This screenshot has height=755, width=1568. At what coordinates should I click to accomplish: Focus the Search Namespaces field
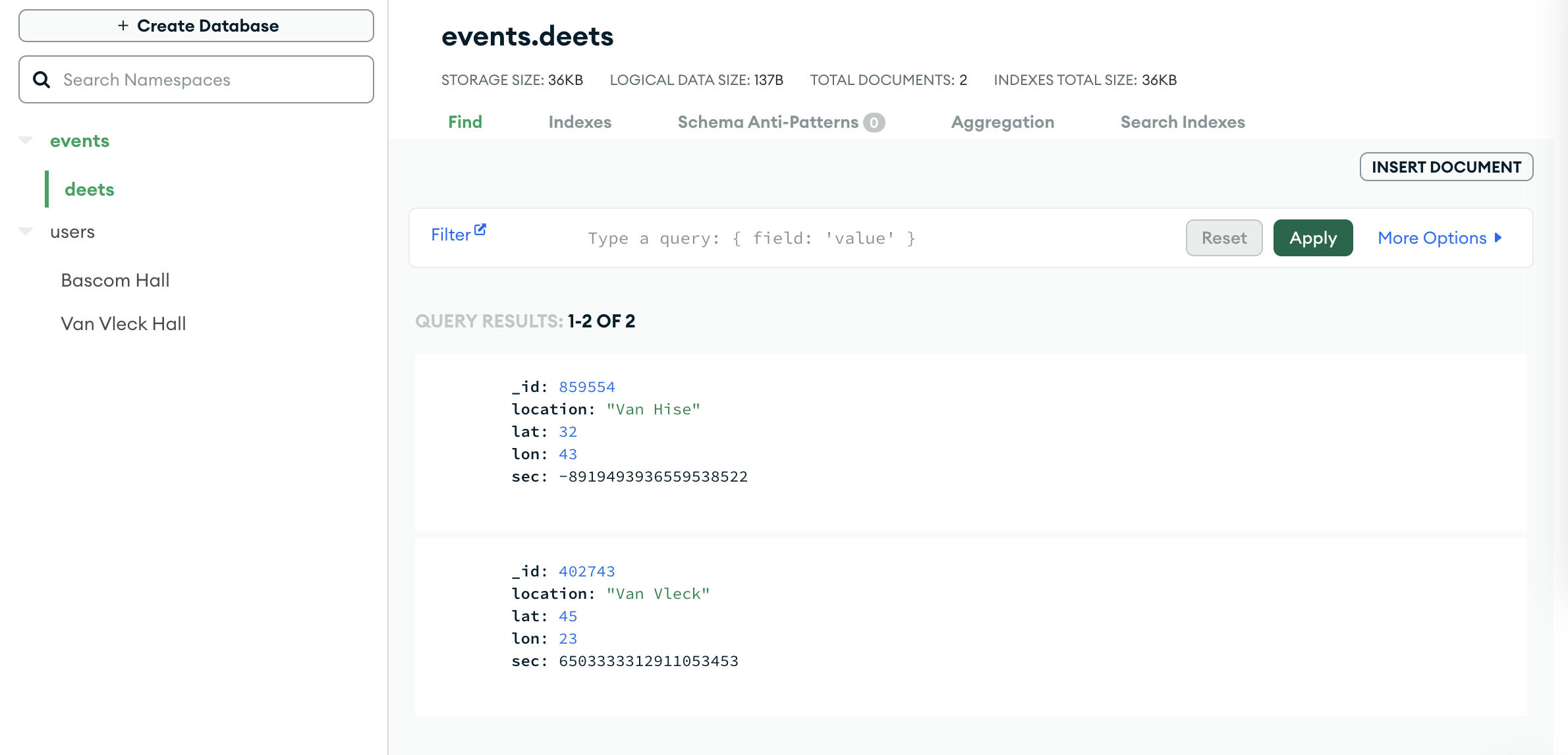click(211, 80)
